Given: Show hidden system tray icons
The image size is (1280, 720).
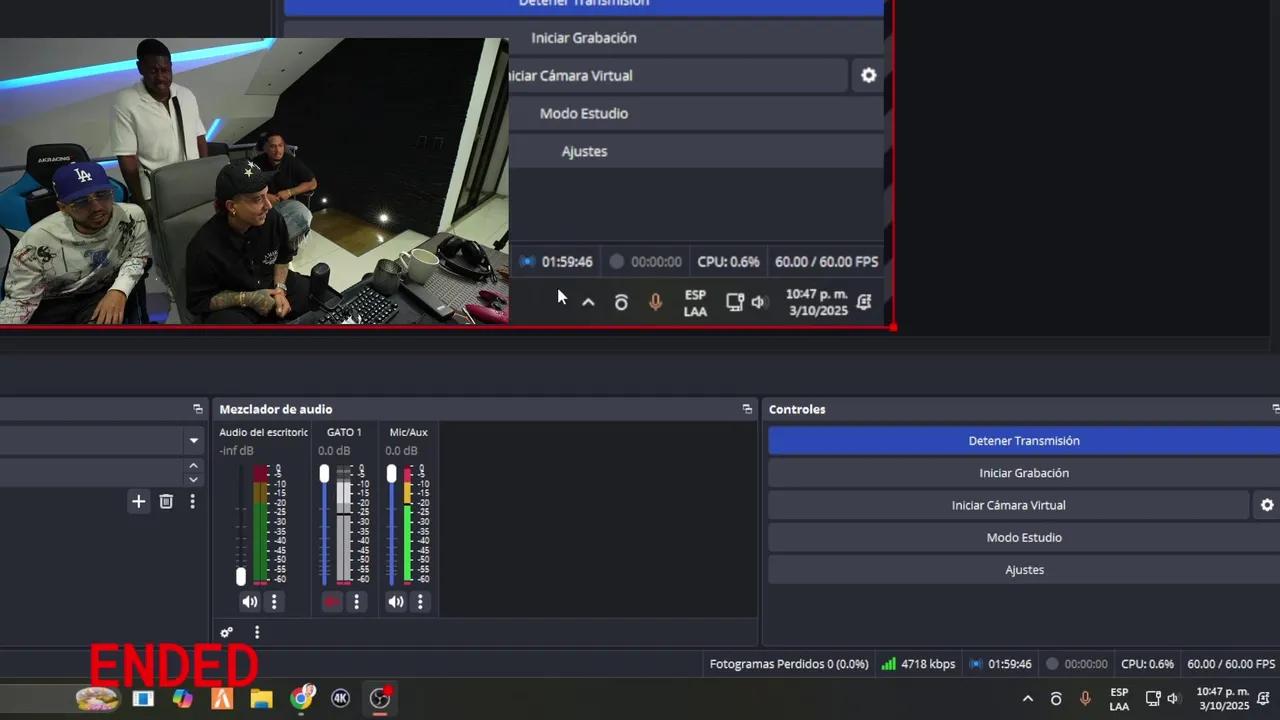Looking at the screenshot, I should coord(1027,699).
